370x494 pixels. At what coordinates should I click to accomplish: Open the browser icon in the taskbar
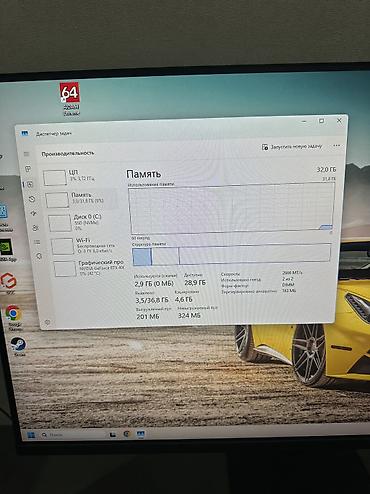(127, 434)
